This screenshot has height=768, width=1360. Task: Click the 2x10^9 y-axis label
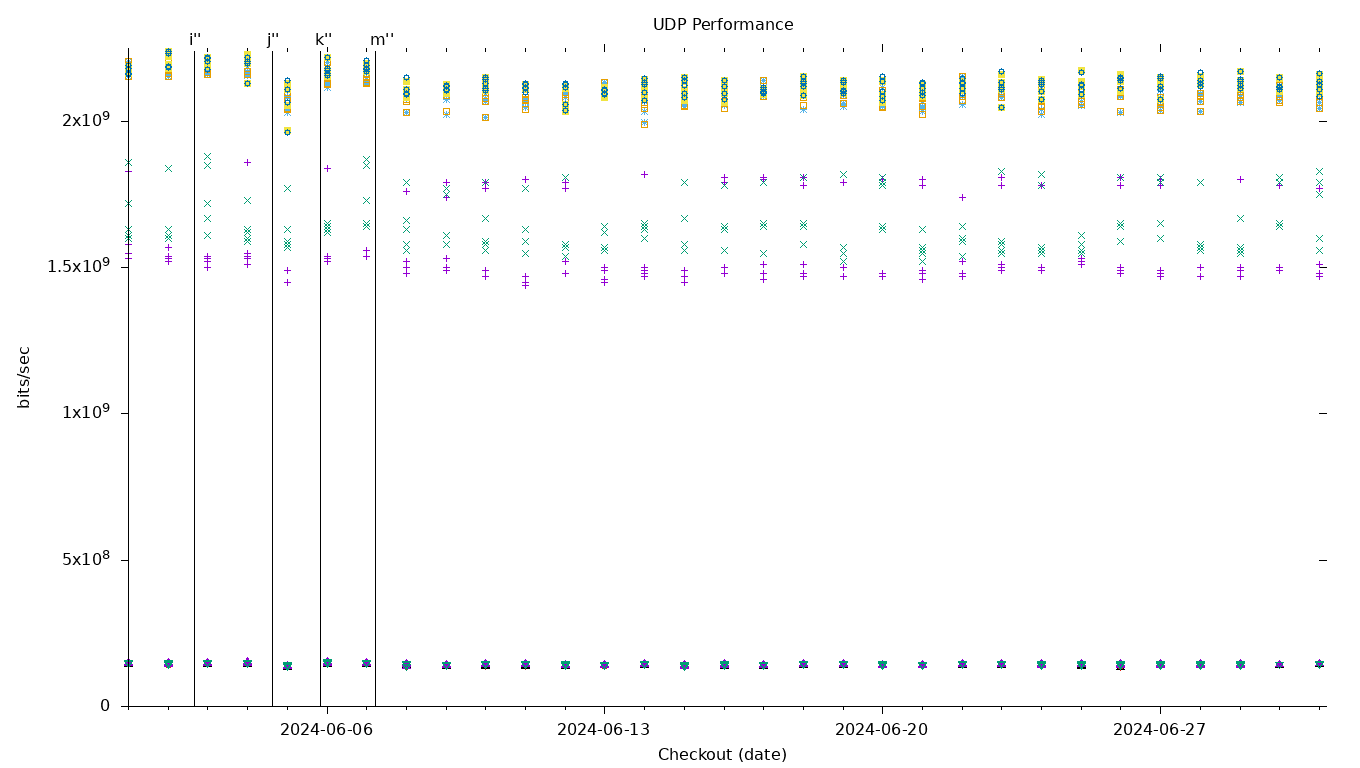click(86, 121)
